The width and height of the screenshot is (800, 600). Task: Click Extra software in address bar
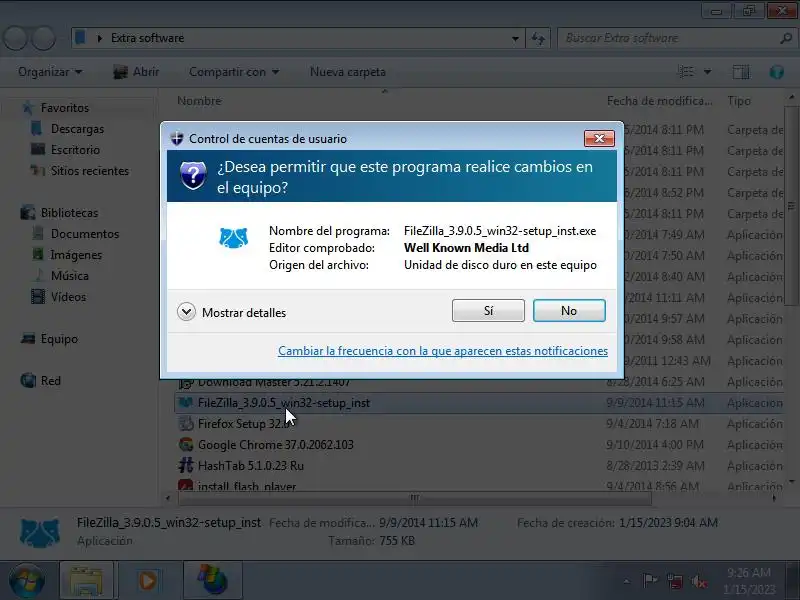(x=147, y=38)
